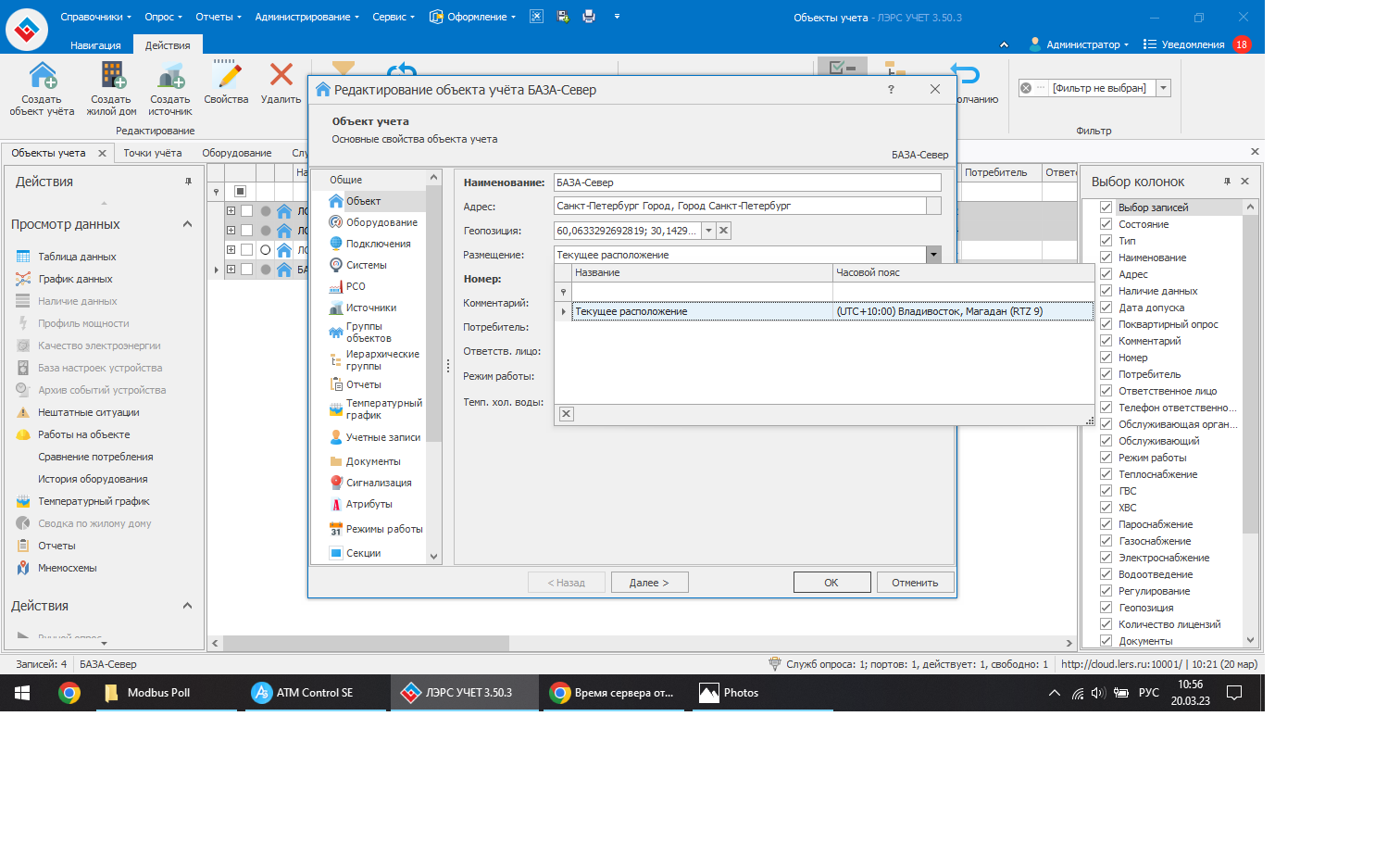Switch to Точки учёта tab
Image resolution: width=1400 pixels, height=867 pixels.
point(153,153)
